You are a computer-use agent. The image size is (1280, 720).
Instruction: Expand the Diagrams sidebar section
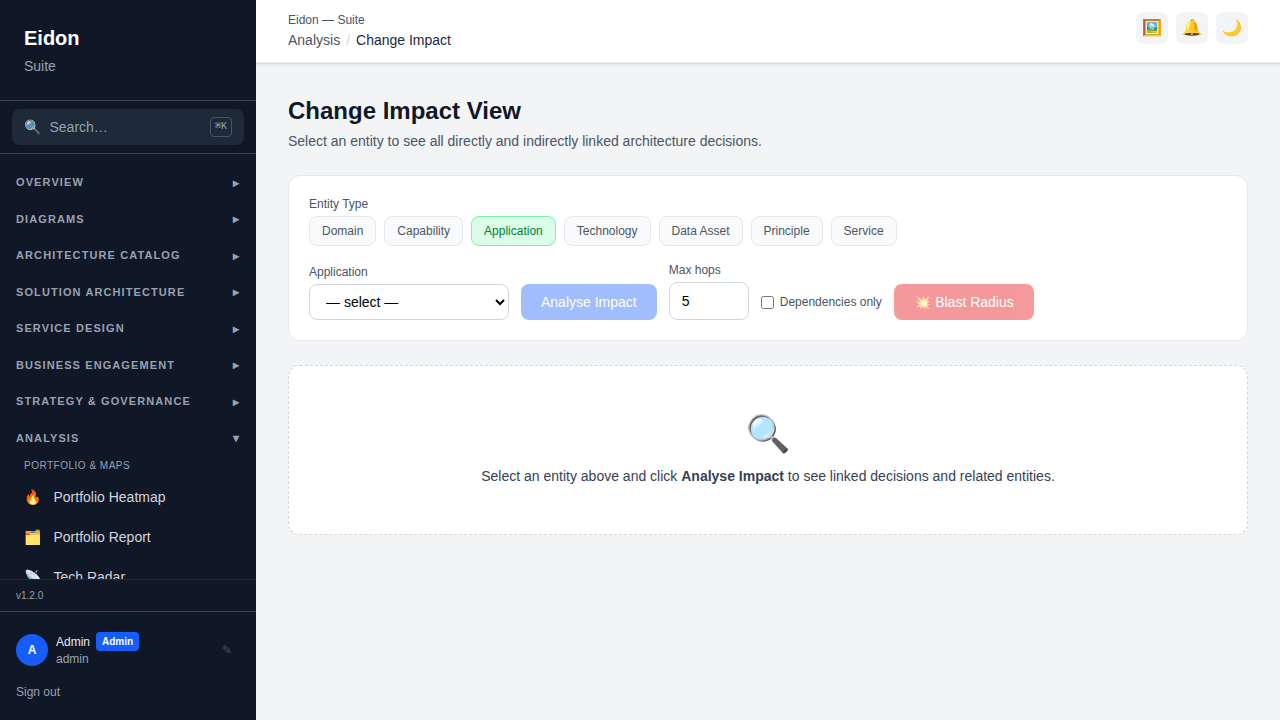click(128, 219)
